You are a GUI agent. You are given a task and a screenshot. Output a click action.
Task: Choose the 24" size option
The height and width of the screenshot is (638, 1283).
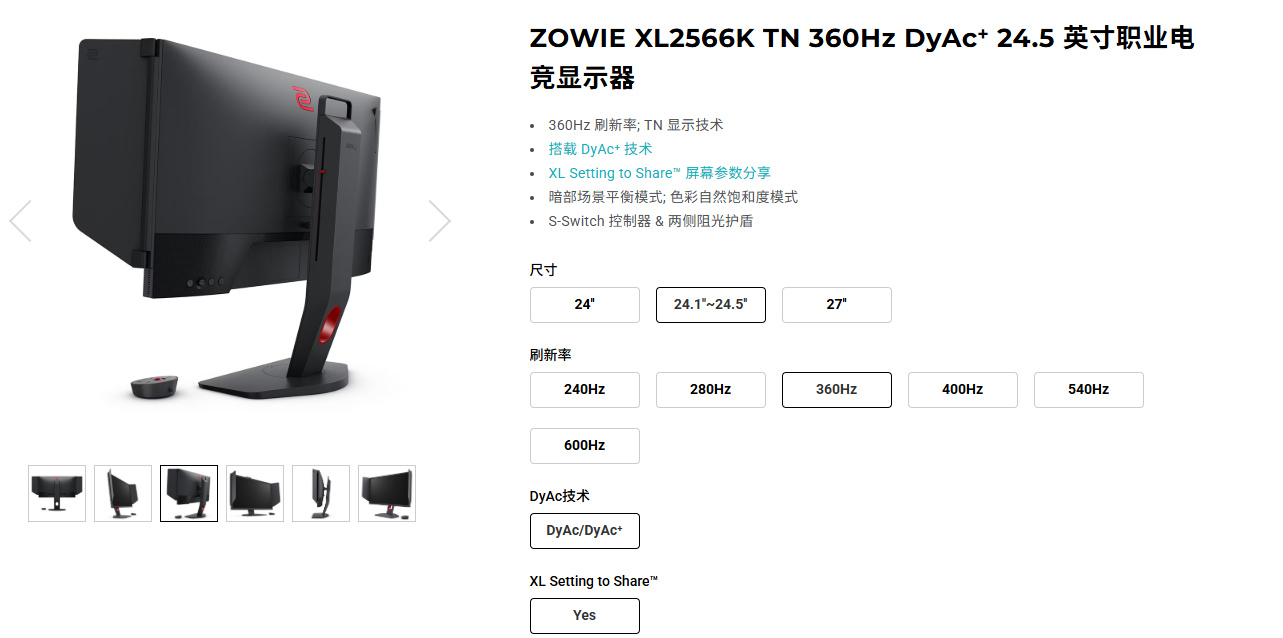coord(585,305)
